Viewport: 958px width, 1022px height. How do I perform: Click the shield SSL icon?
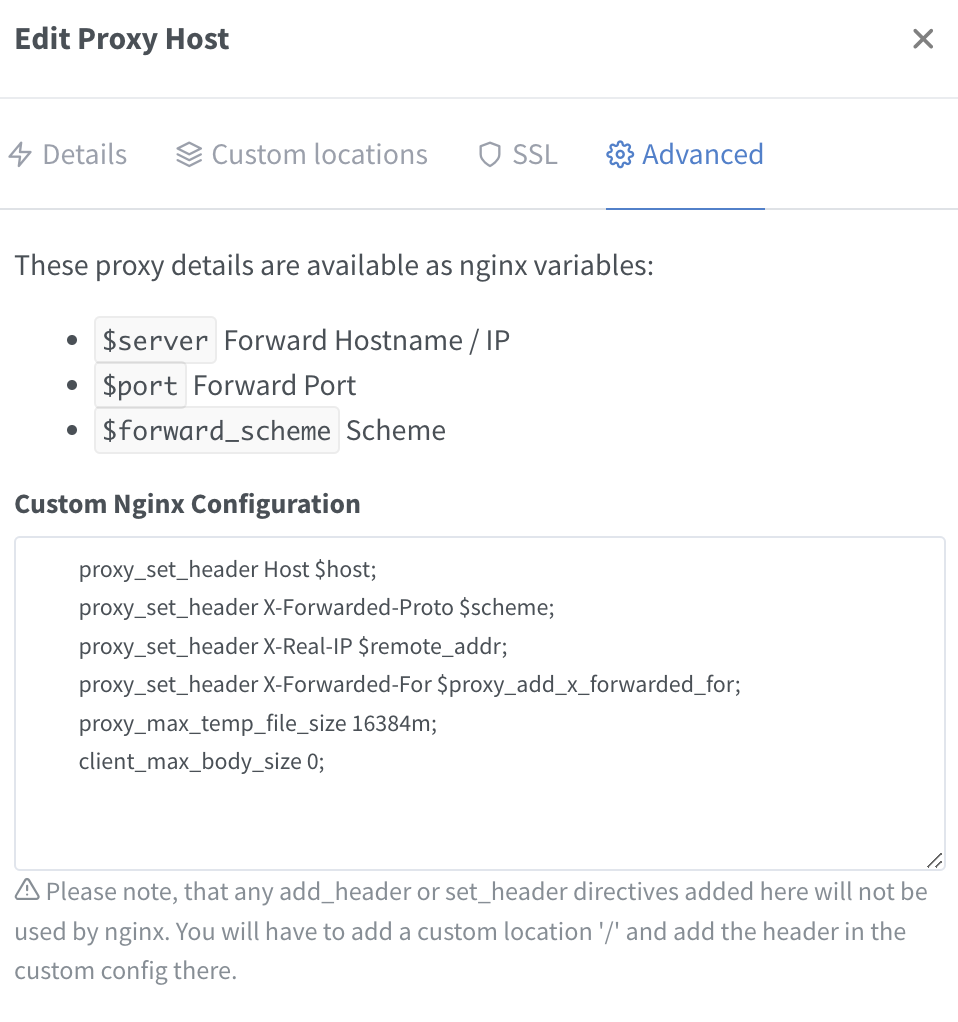[489, 154]
